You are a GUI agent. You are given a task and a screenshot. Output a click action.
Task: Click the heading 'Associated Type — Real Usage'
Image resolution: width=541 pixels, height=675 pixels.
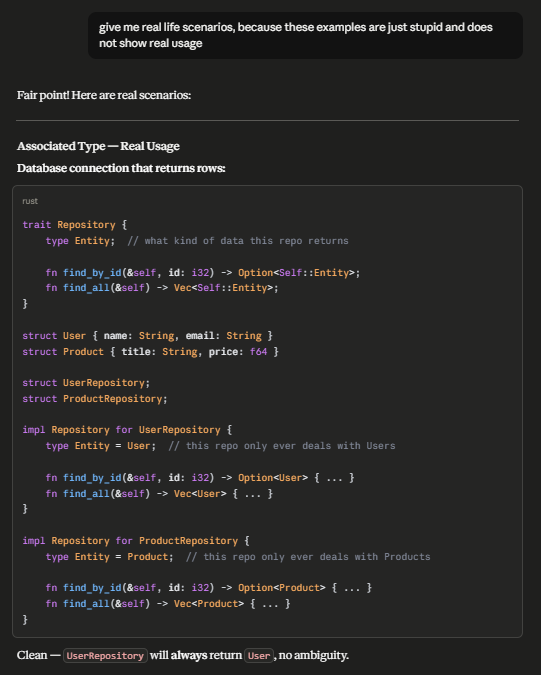pyautogui.click(x=98, y=146)
